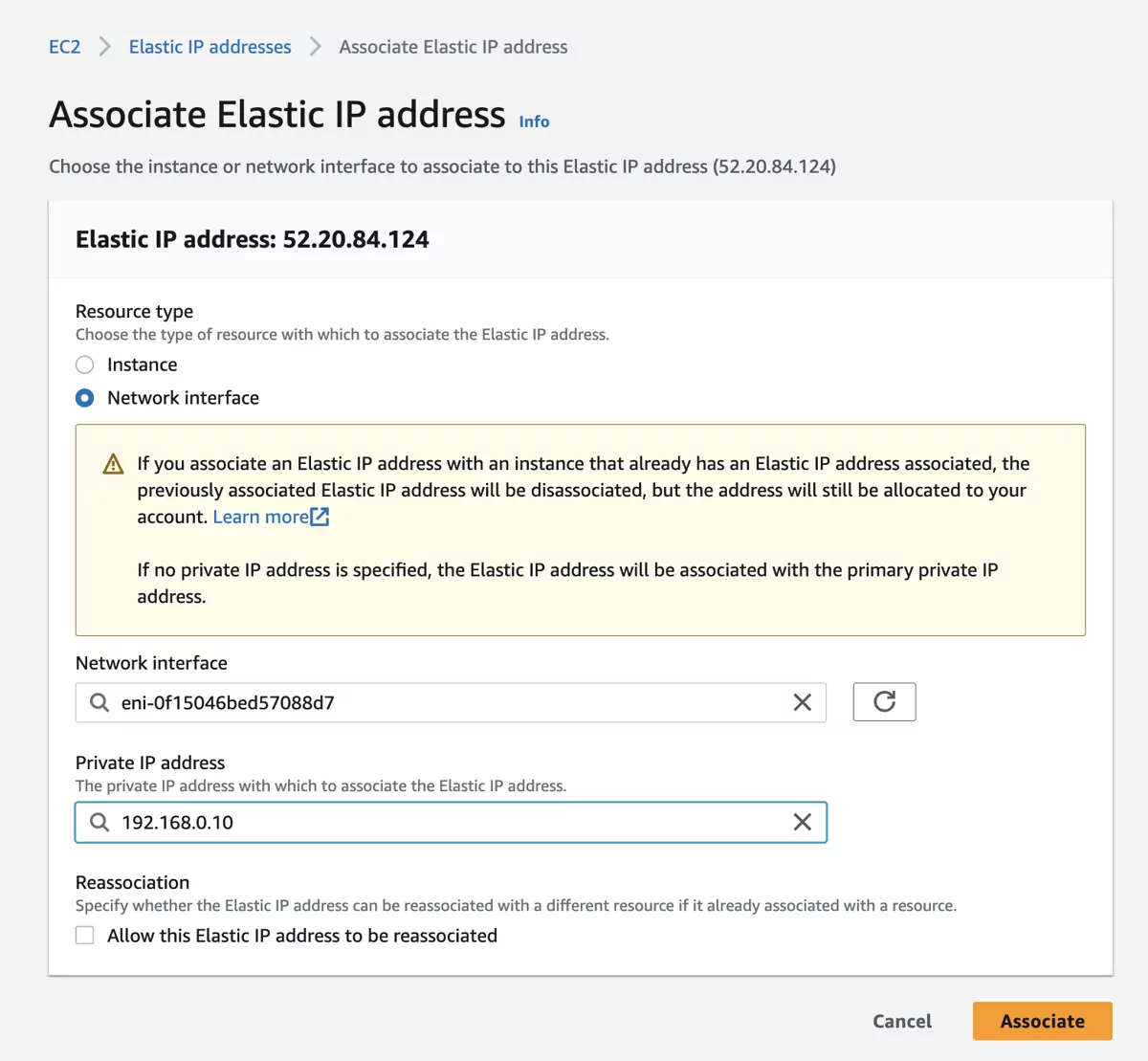
Task: Click the search magnifier in Network interface field
Action: 99,702
